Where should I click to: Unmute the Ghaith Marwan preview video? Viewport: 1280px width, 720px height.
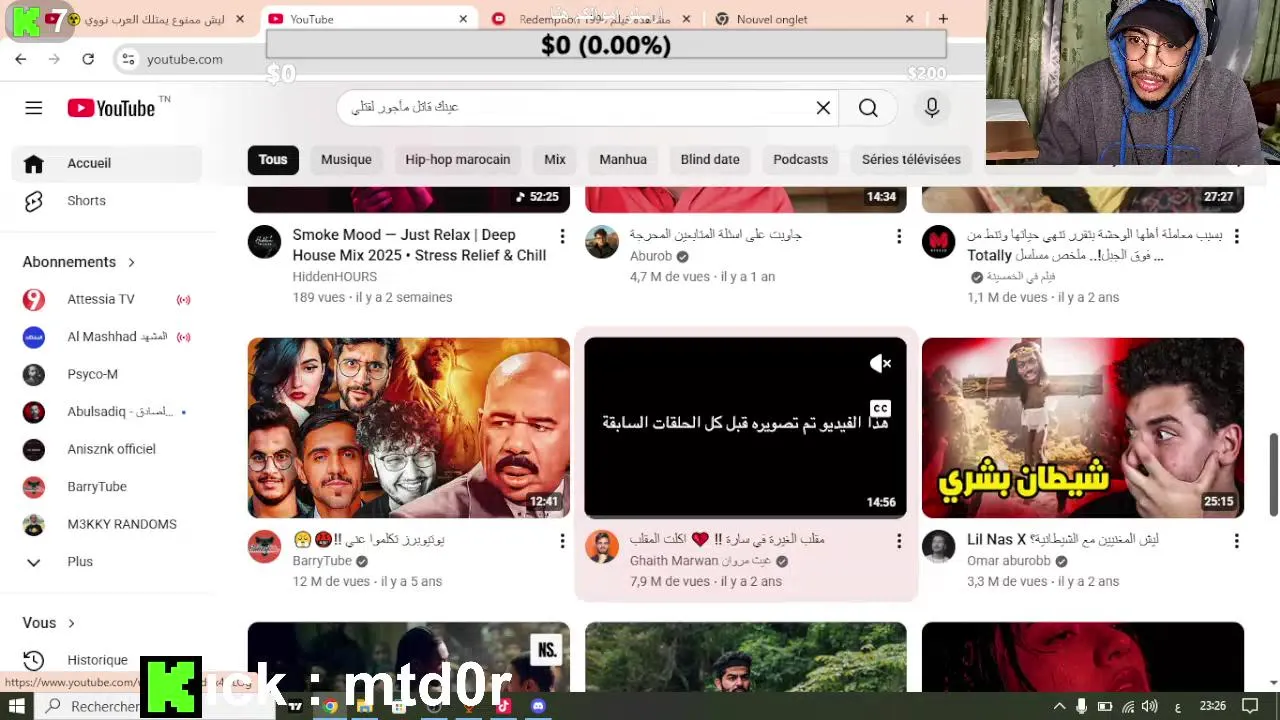tap(880, 364)
